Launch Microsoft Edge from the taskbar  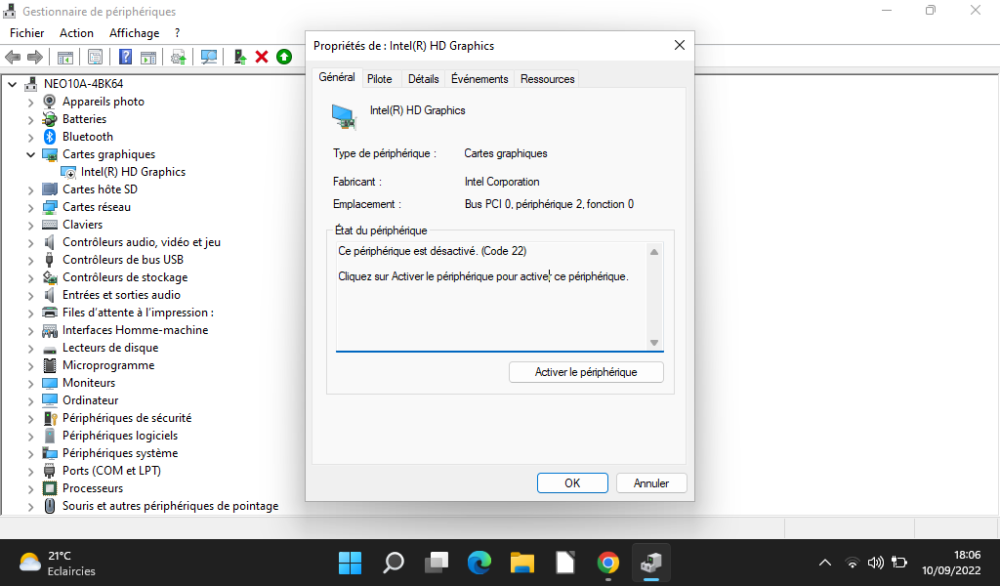pos(479,563)
